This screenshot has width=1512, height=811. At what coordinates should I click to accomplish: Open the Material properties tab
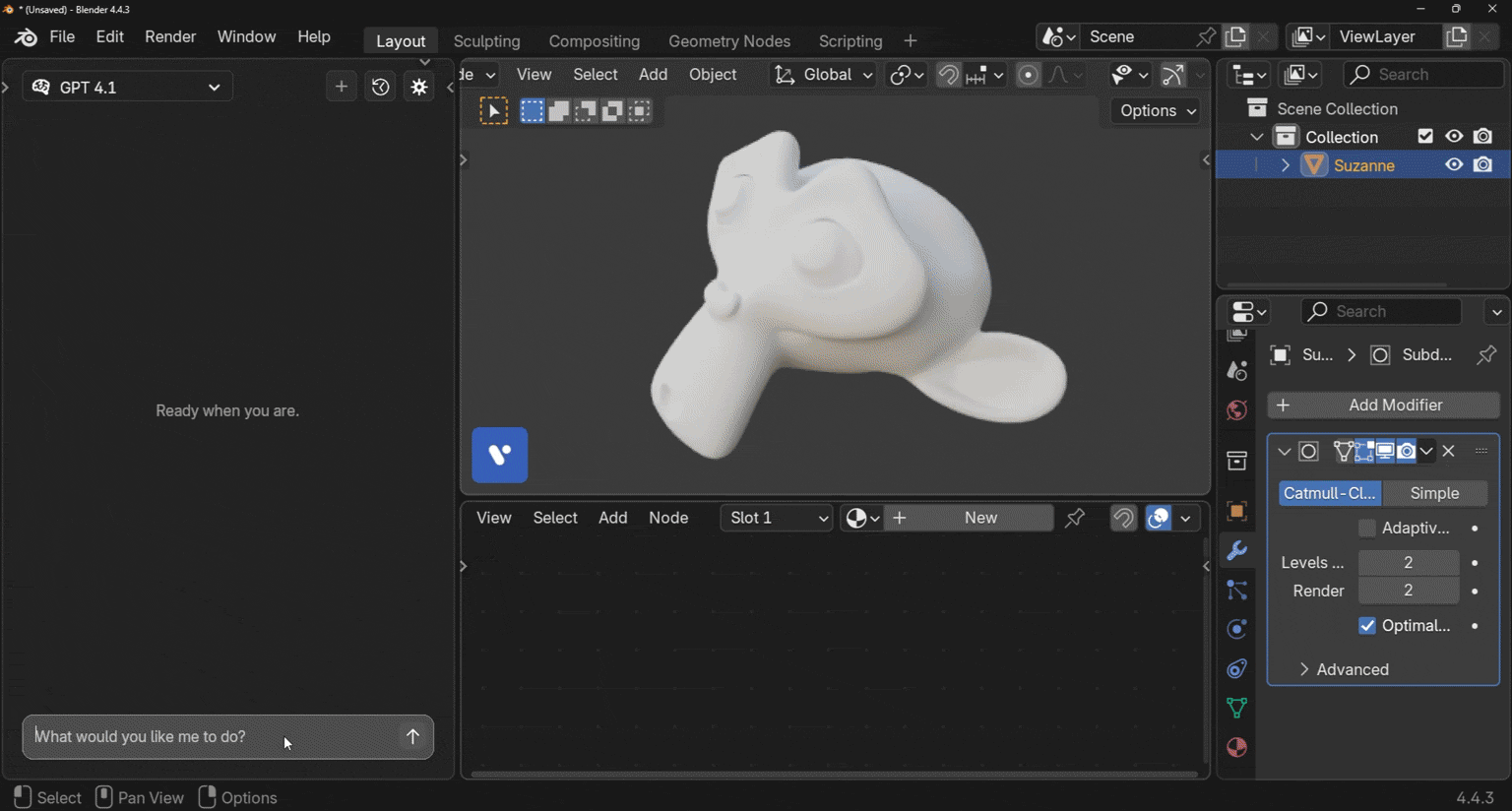tap(1237, 748)
